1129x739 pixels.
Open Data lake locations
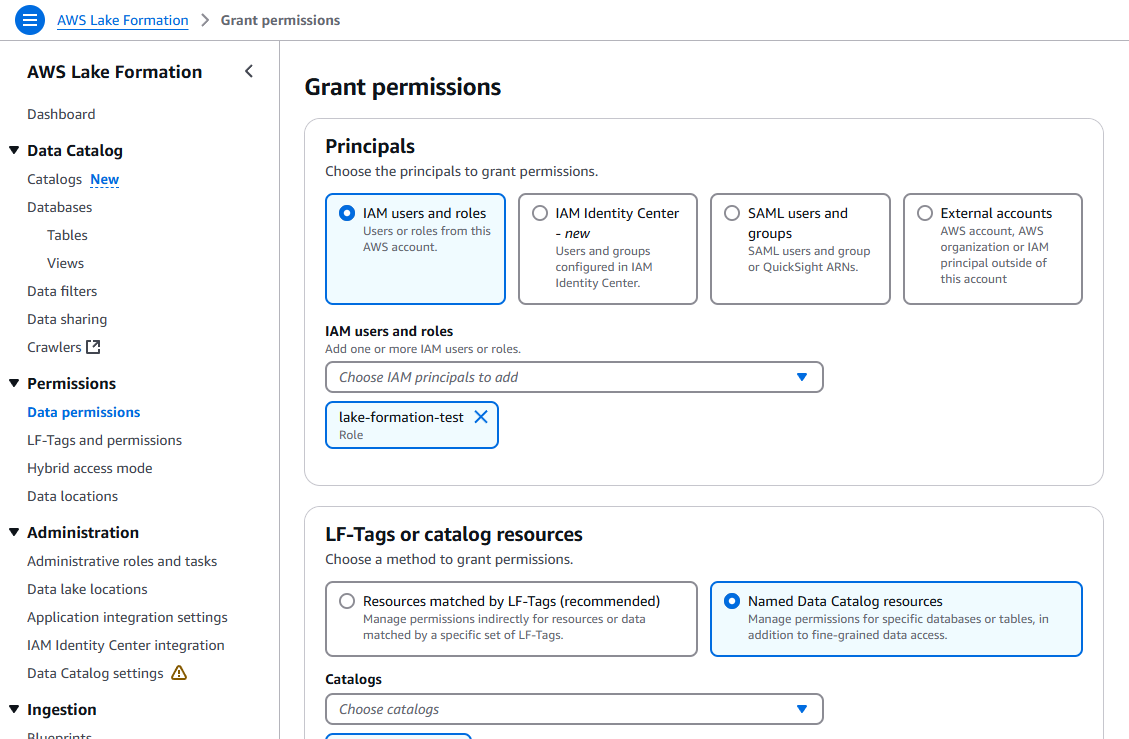(x=87, y=589)
